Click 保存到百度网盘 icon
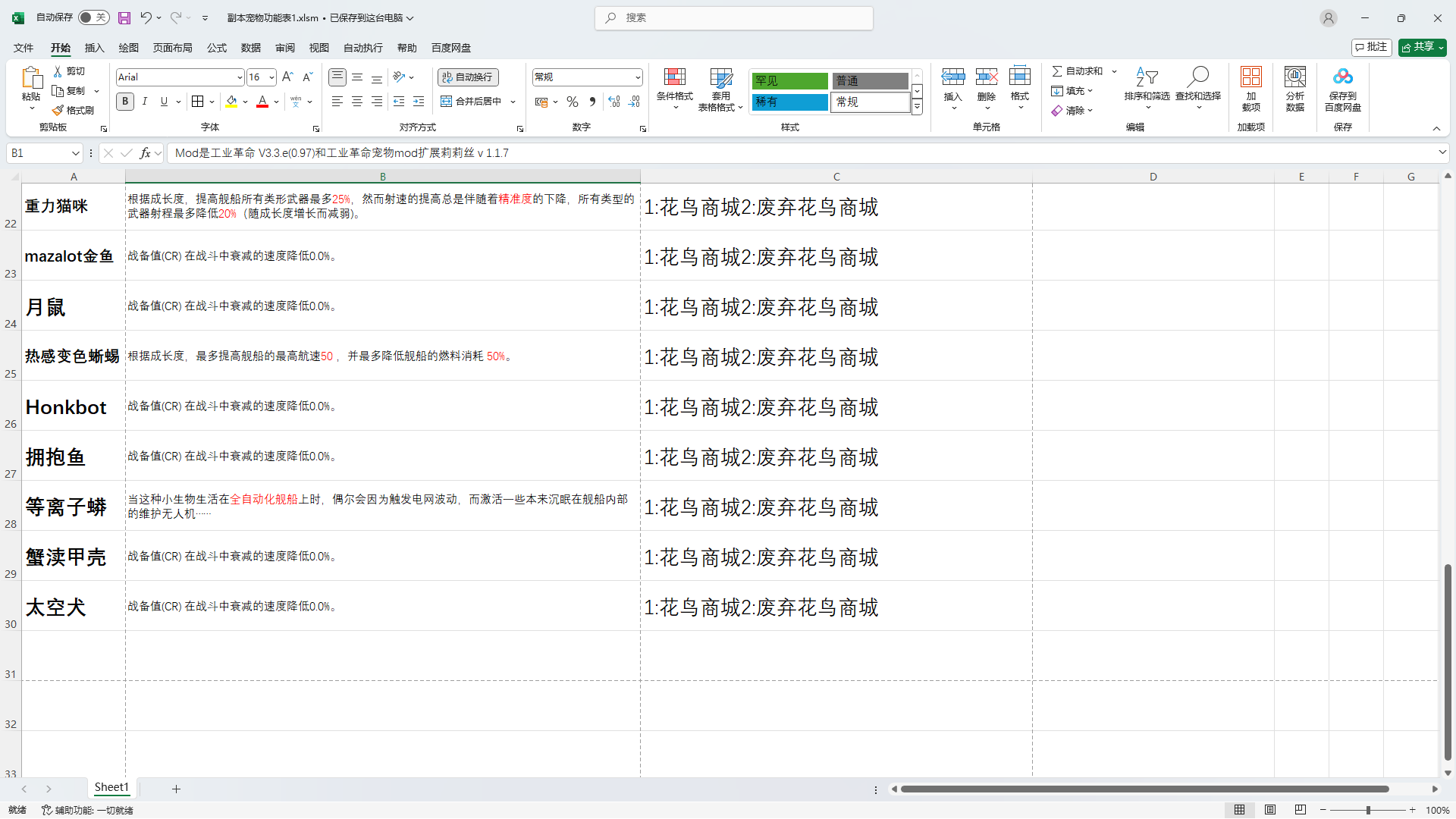Image resolution: width=1456 pixels, height=819 pixels. (1342, 89)
